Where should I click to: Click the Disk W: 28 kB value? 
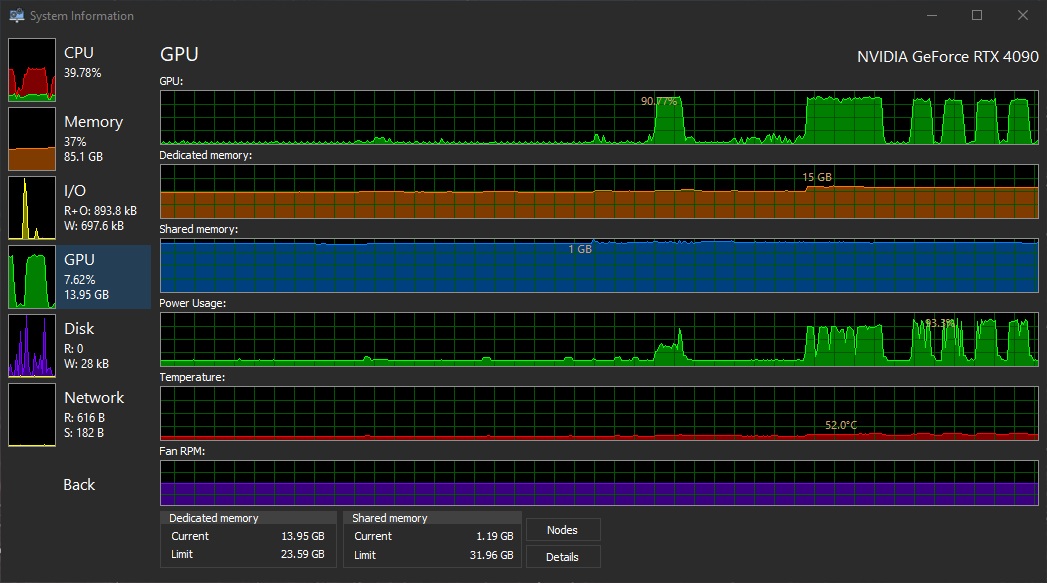coord(86,364)
